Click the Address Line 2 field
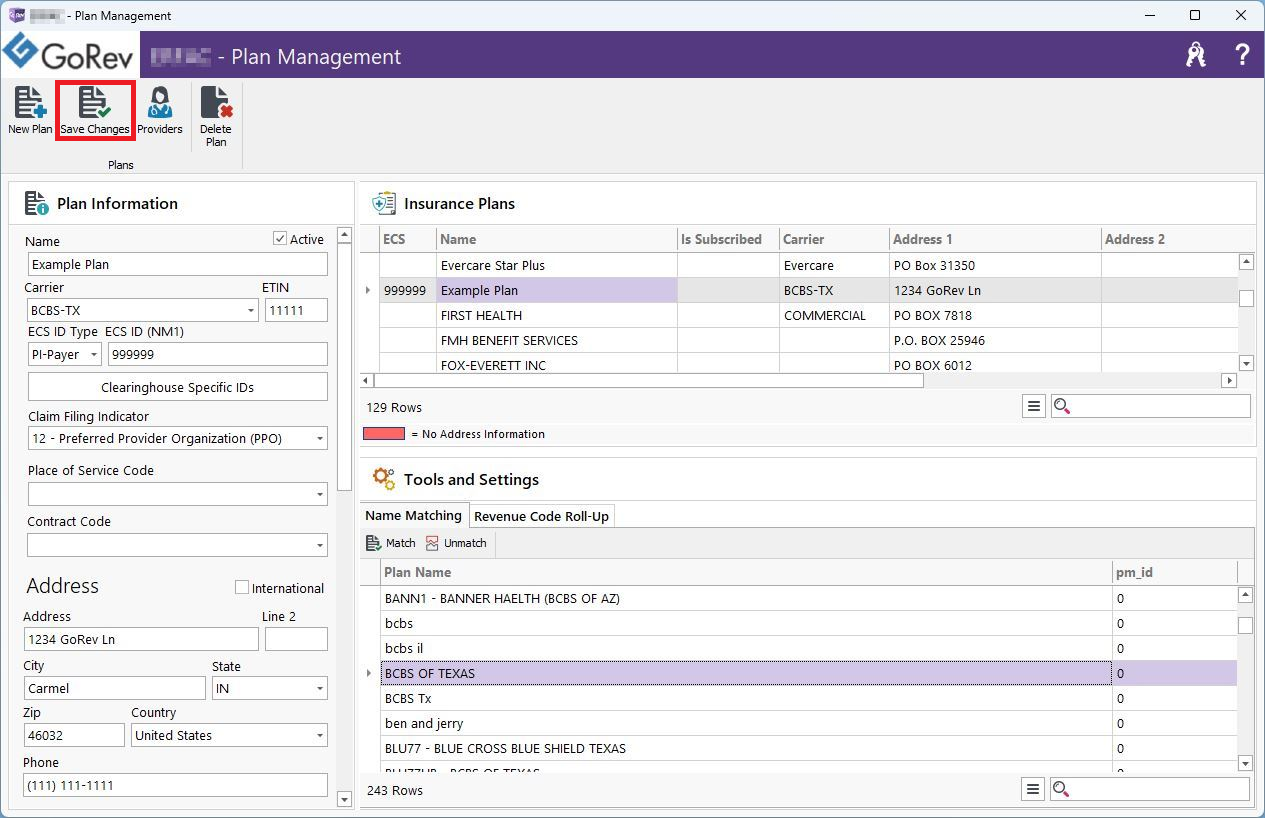This screenshot has height=818, width=1265. [x=296, y=639]
